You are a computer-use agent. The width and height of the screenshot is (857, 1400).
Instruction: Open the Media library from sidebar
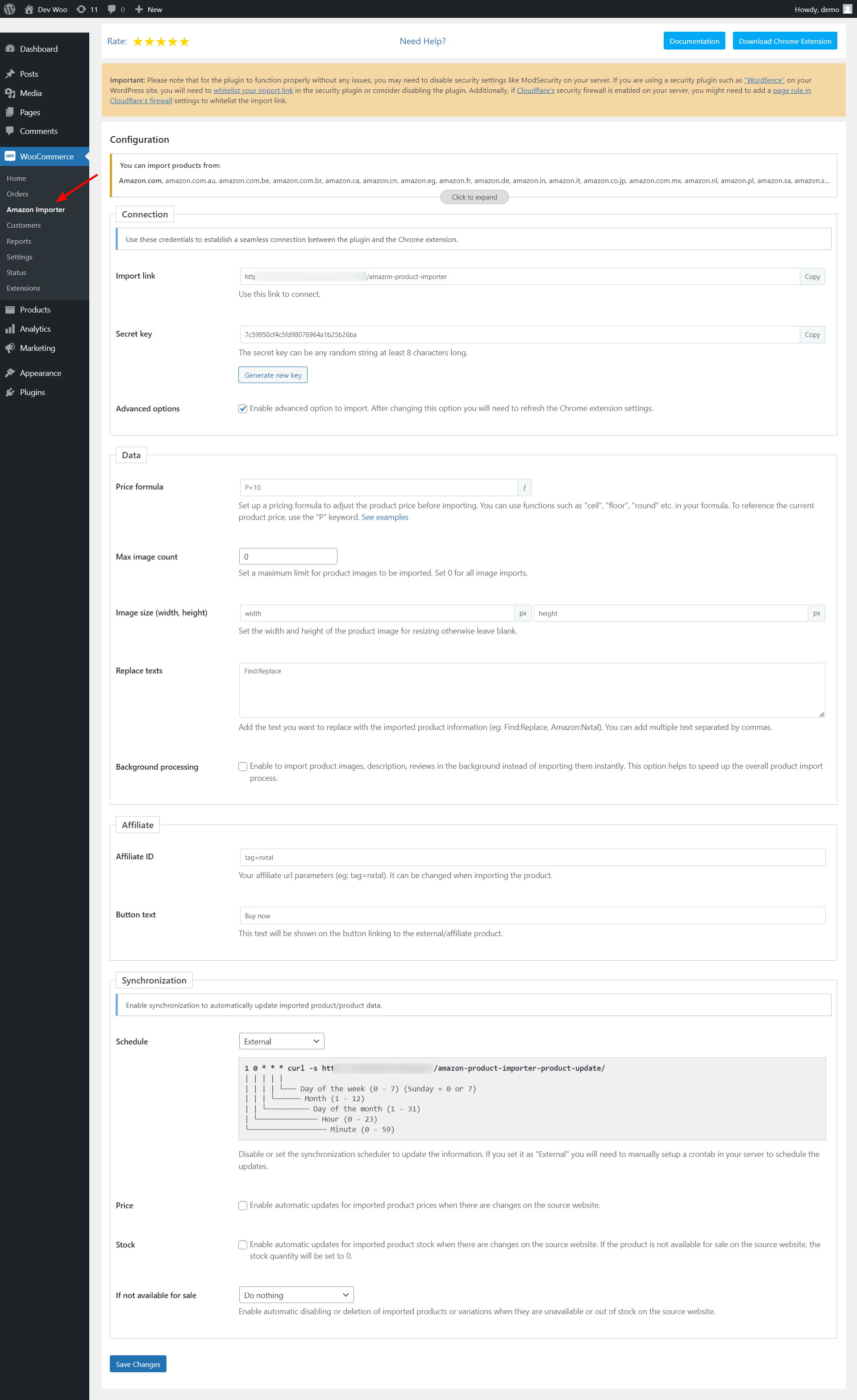click(30, 92)
